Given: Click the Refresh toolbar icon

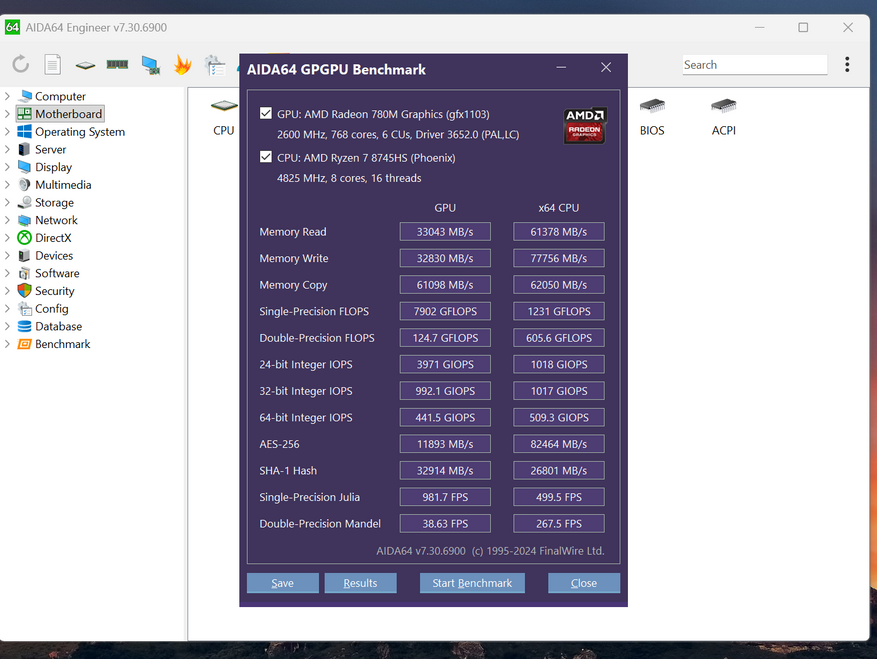Looking at the screenshot, I should (x=21, y=64).
